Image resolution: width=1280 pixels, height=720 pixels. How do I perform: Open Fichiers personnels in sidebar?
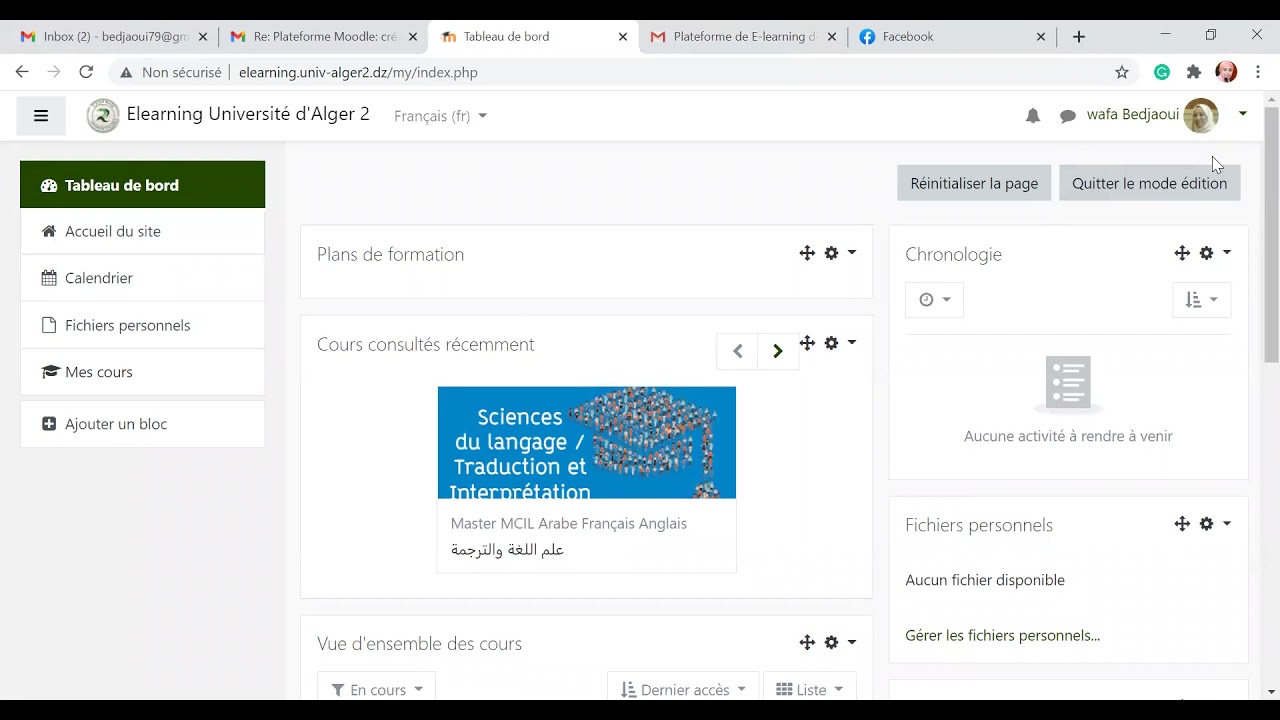(142, 325)
